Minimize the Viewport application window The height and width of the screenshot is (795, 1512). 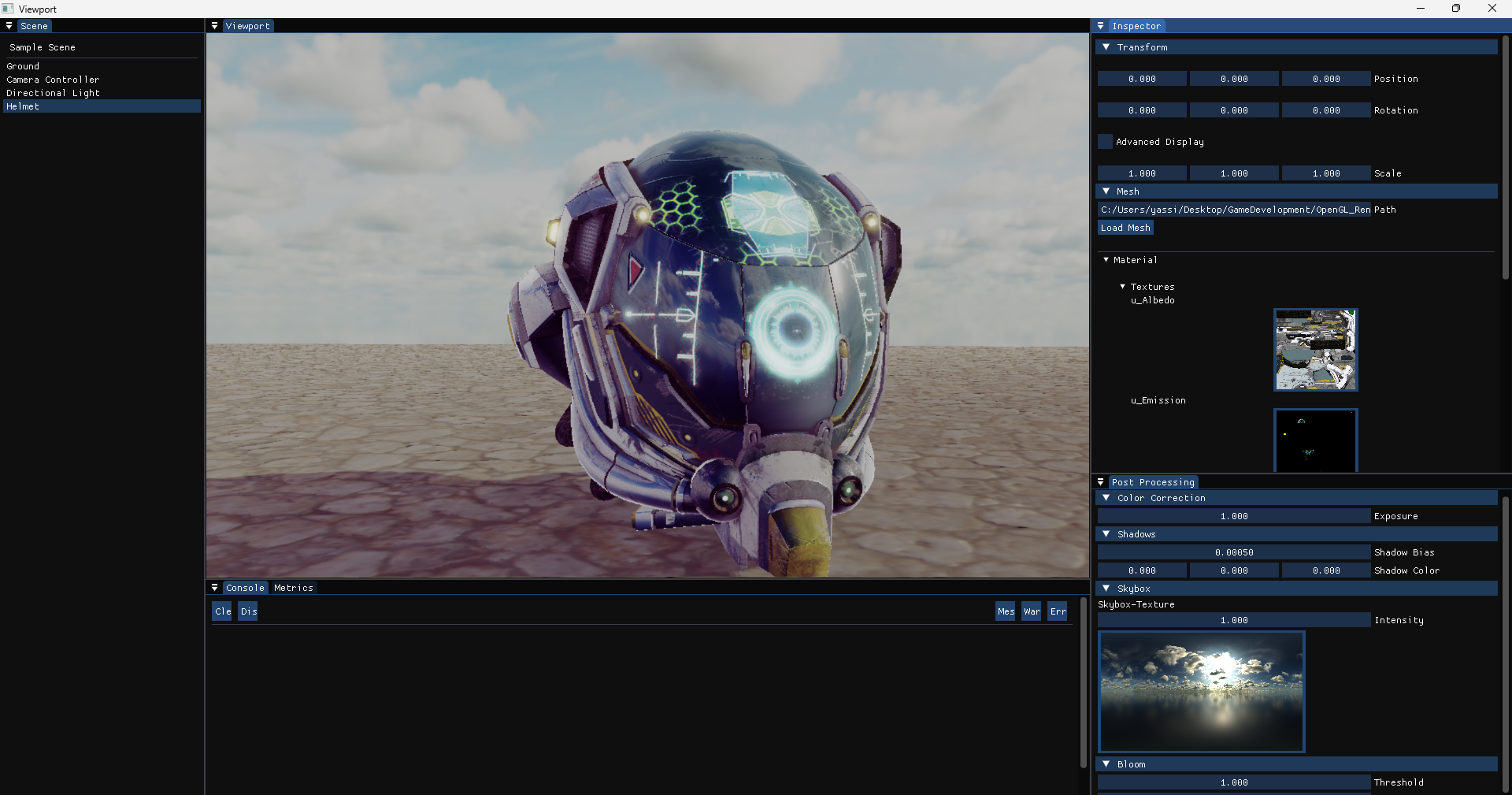pos(1421,9)
